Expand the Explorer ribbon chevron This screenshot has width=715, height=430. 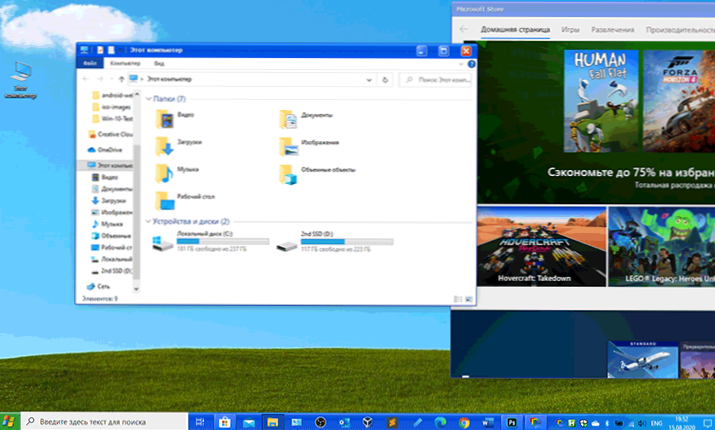(461, 64)
